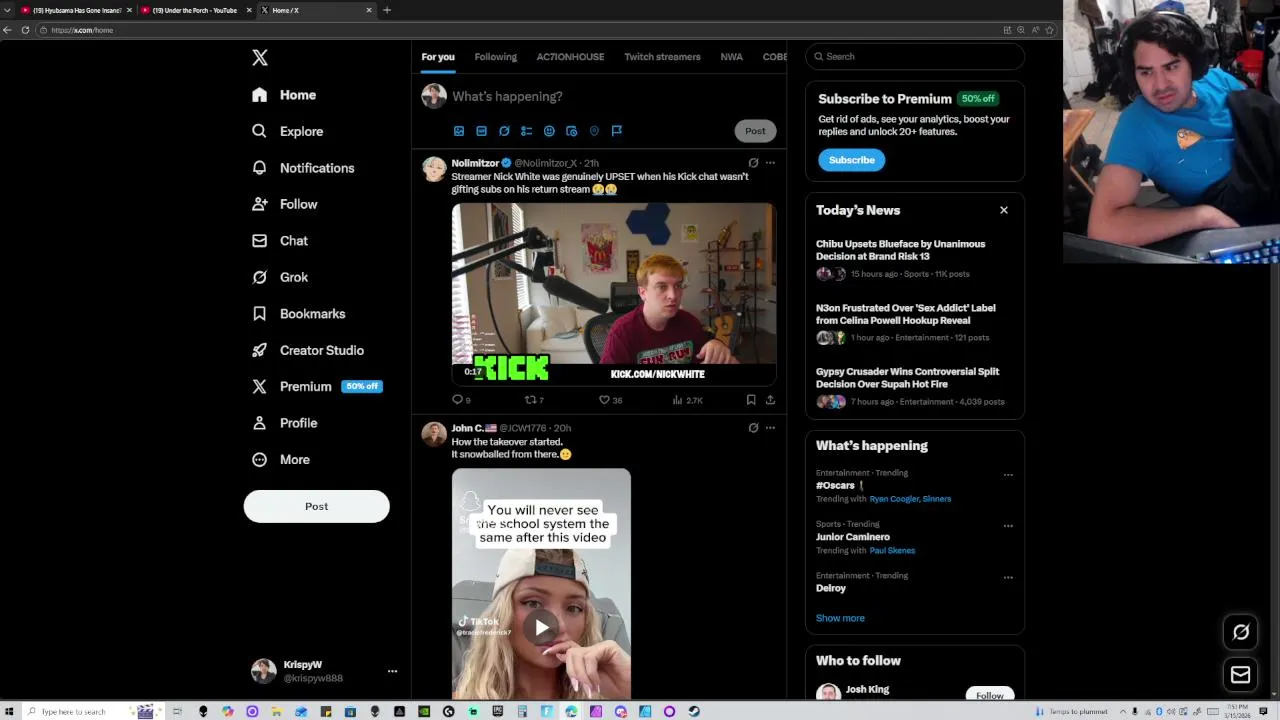Dismiss the Today's News panel
This screenshot has height=720, width=1280.
tap(1004, 210)
